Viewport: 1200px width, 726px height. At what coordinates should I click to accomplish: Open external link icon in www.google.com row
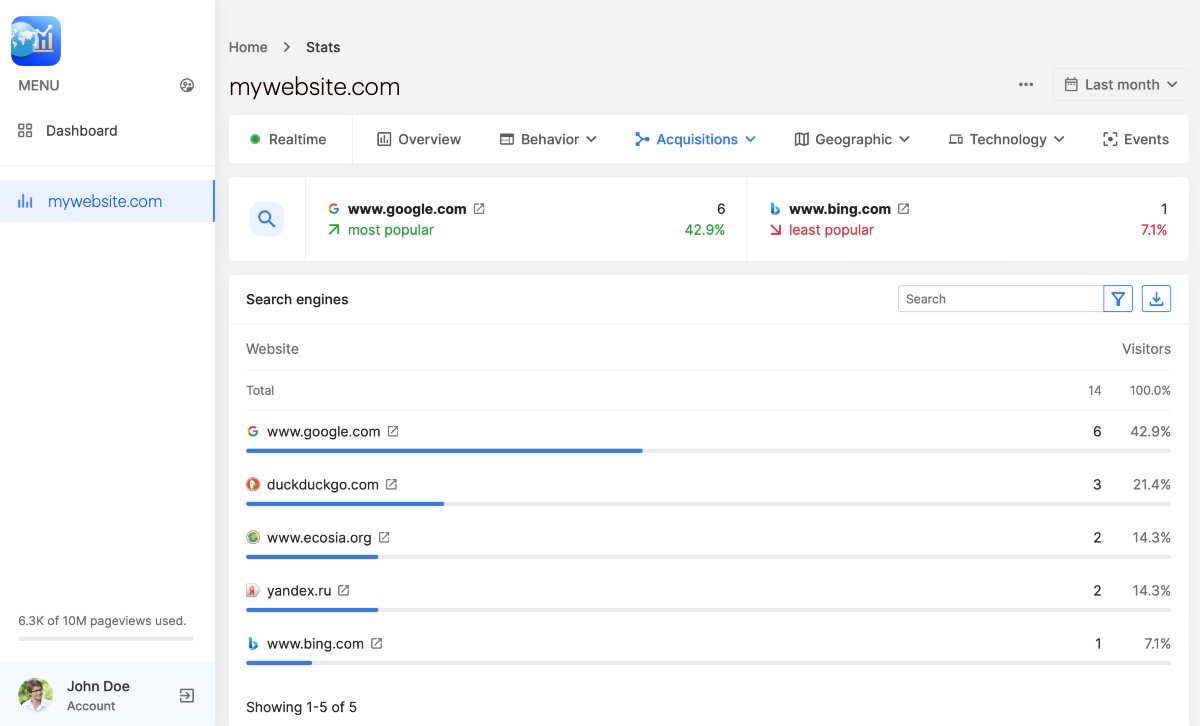tap(393, 431)
